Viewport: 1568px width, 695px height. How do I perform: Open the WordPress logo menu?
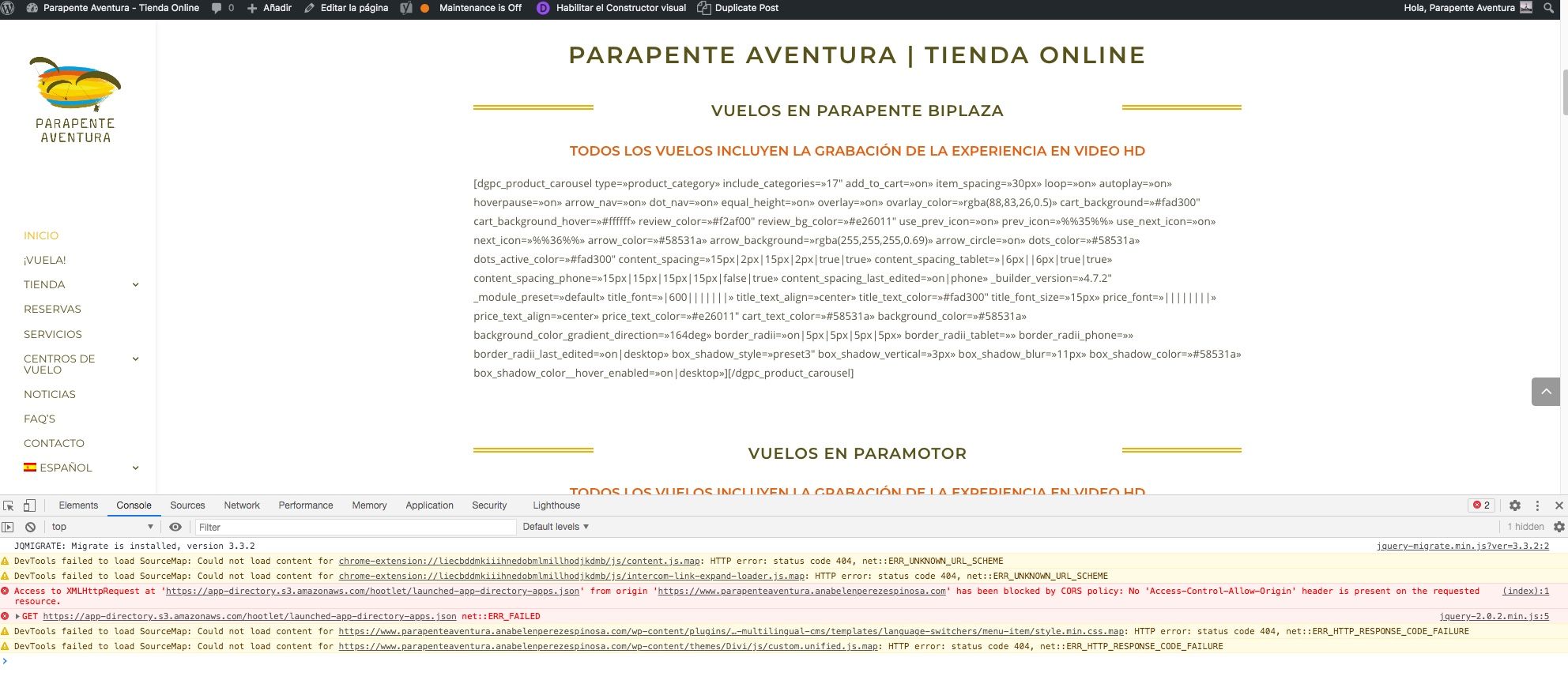pyautogui.click(x=8, y=8)
